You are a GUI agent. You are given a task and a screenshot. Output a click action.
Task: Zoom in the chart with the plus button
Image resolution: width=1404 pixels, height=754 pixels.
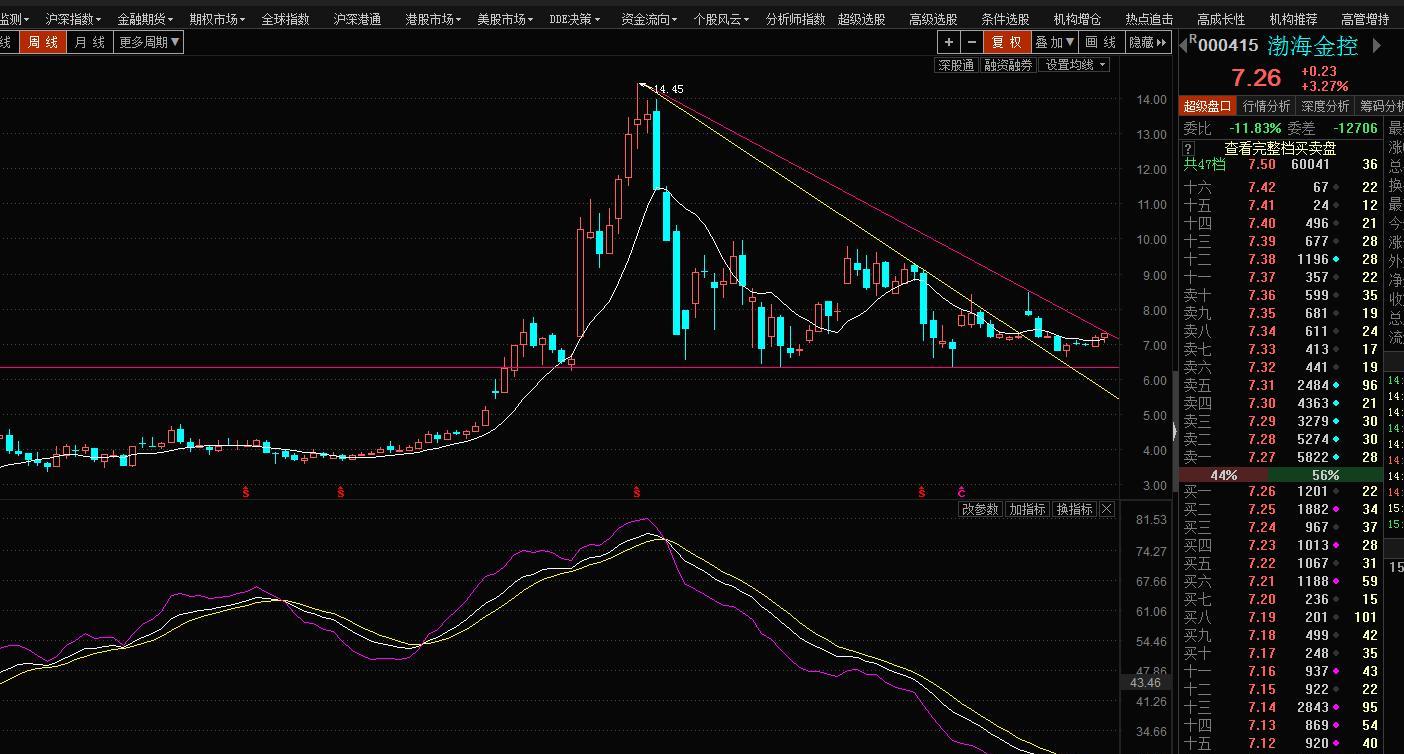point(949,42)
